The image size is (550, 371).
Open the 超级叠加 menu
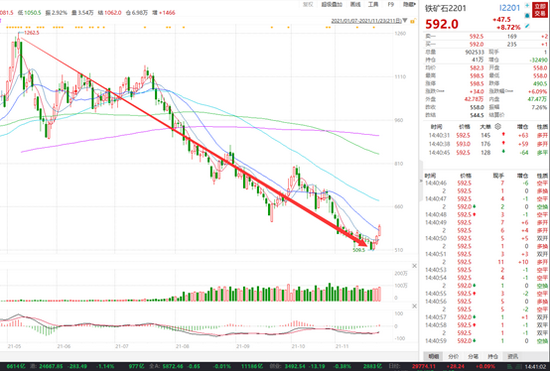(331, 5)
